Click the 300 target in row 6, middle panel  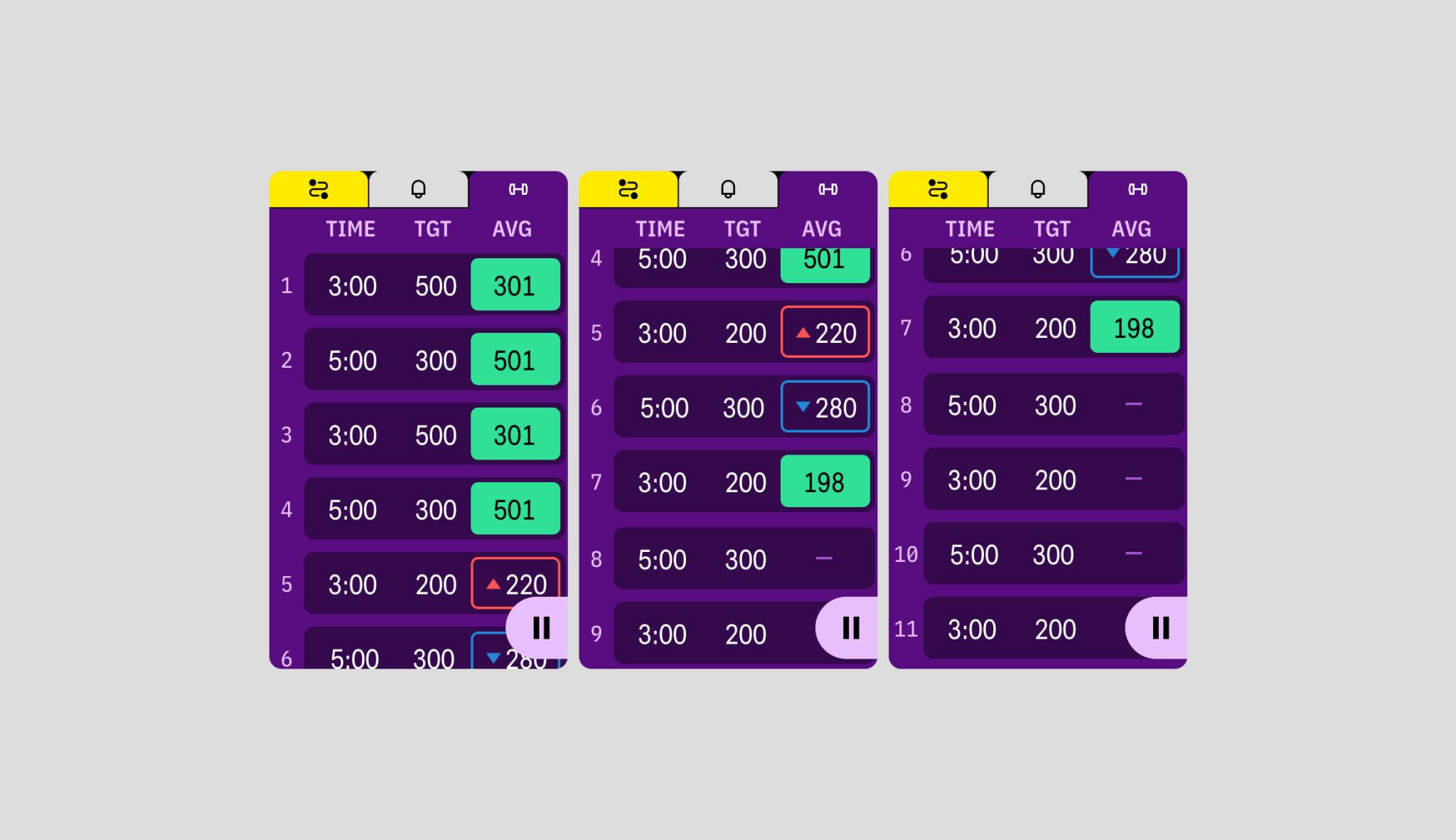pyautogui.click(x=744, y=408)
